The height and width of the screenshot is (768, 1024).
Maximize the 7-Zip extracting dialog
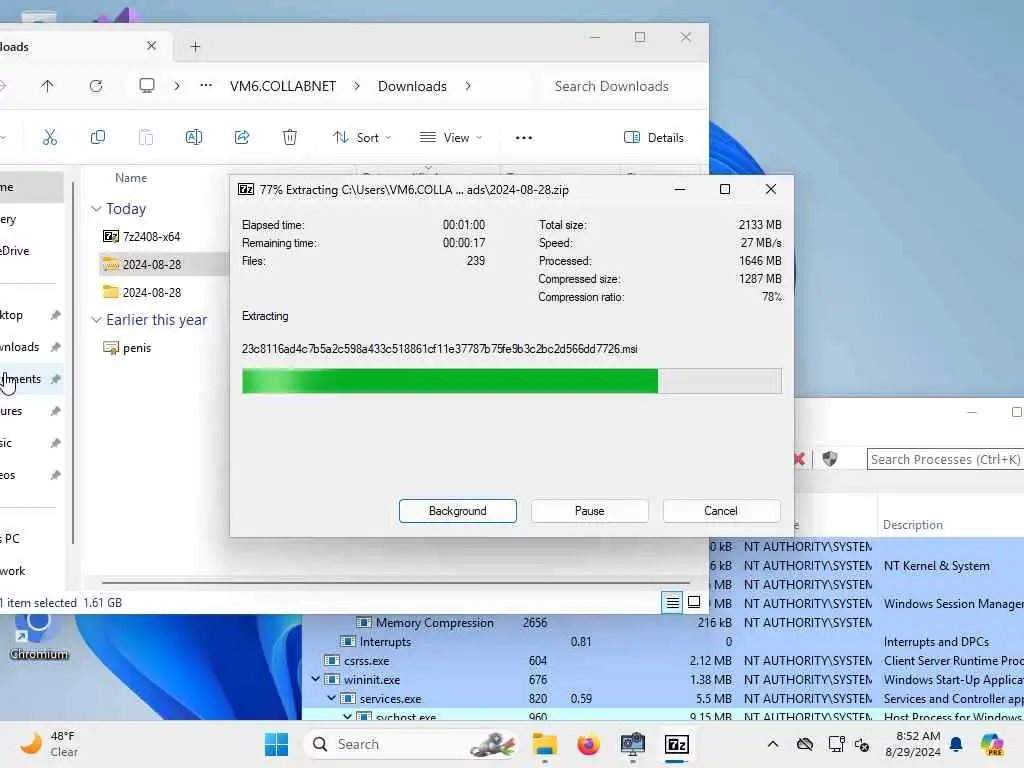(725, 189)
